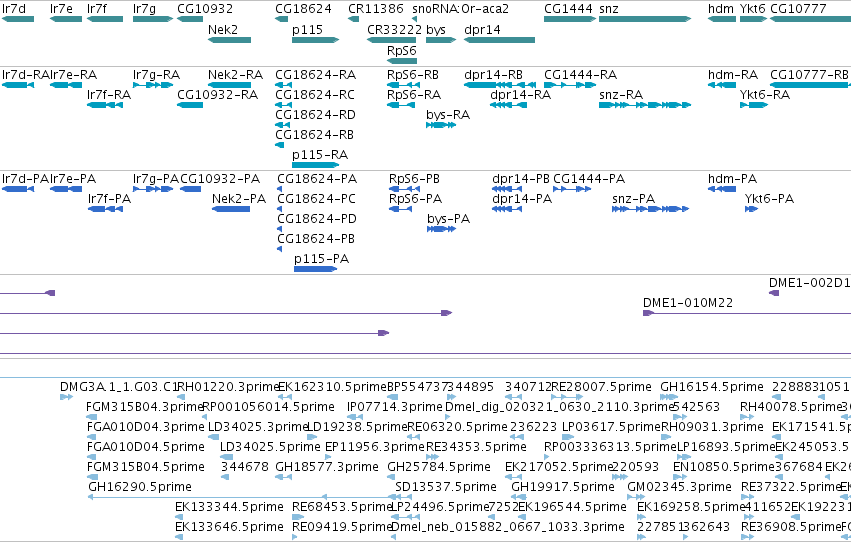Click the RpS6-RB transcript label
Image resolution: width=851 pixels, height=542 pixels.
tap(412, 74)
